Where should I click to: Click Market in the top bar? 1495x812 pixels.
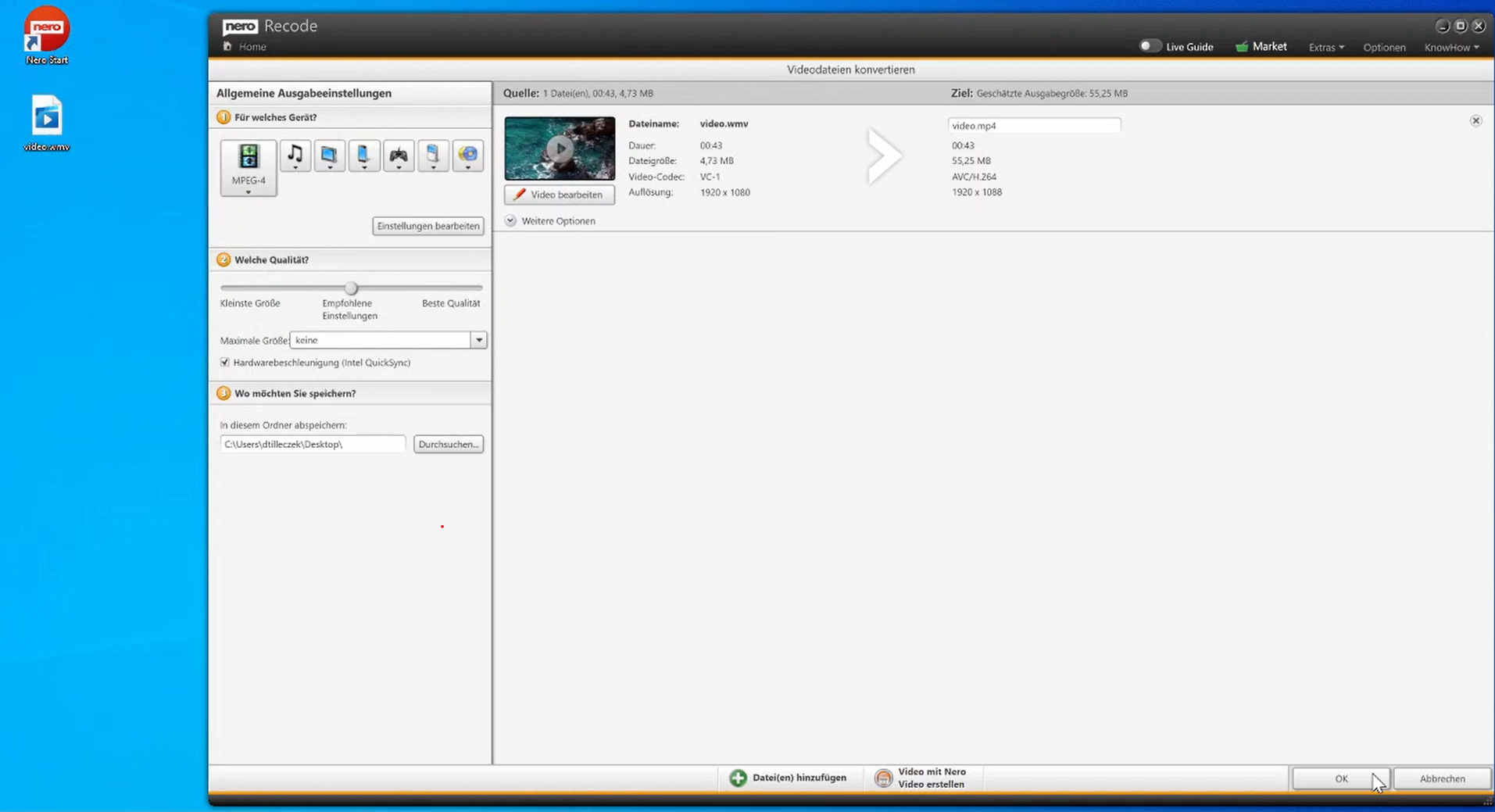point(1269,47)
